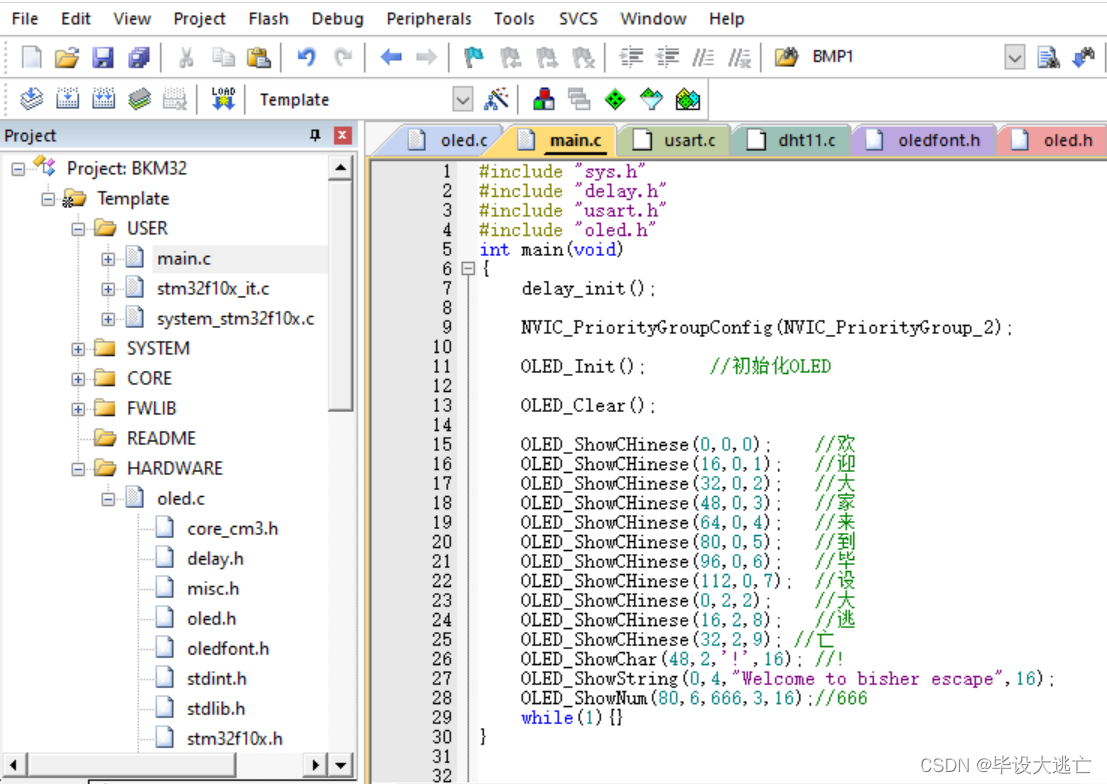
Task: Copy selection with the Copy icon
Action: (x=223, y=57)
